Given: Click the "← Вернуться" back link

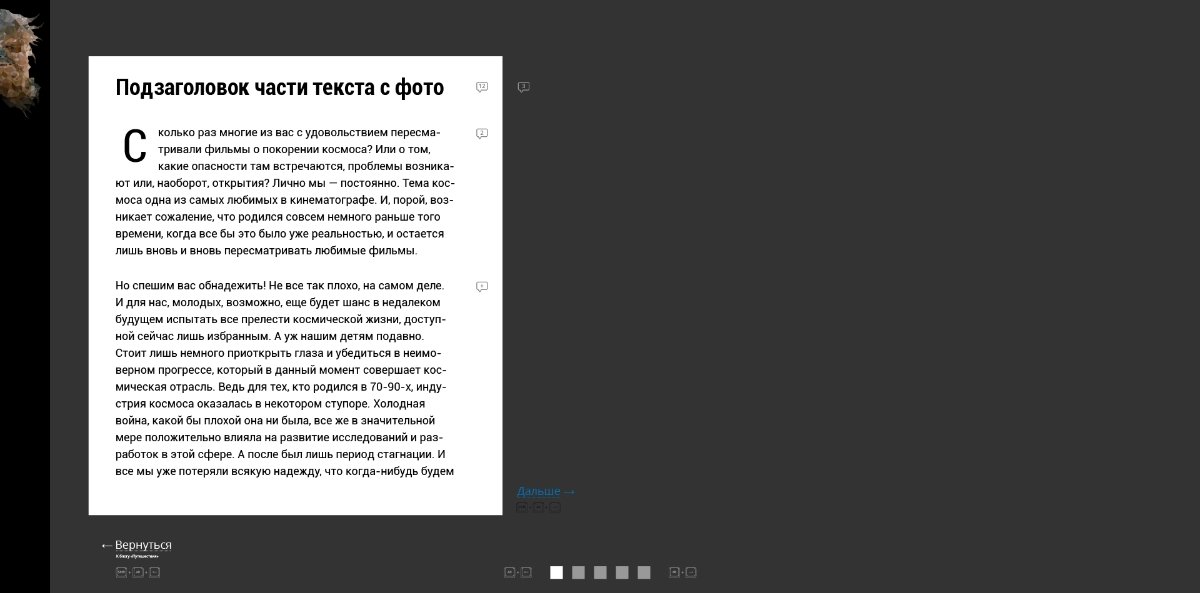Looking at the screenshot, I should coord(137,545).
